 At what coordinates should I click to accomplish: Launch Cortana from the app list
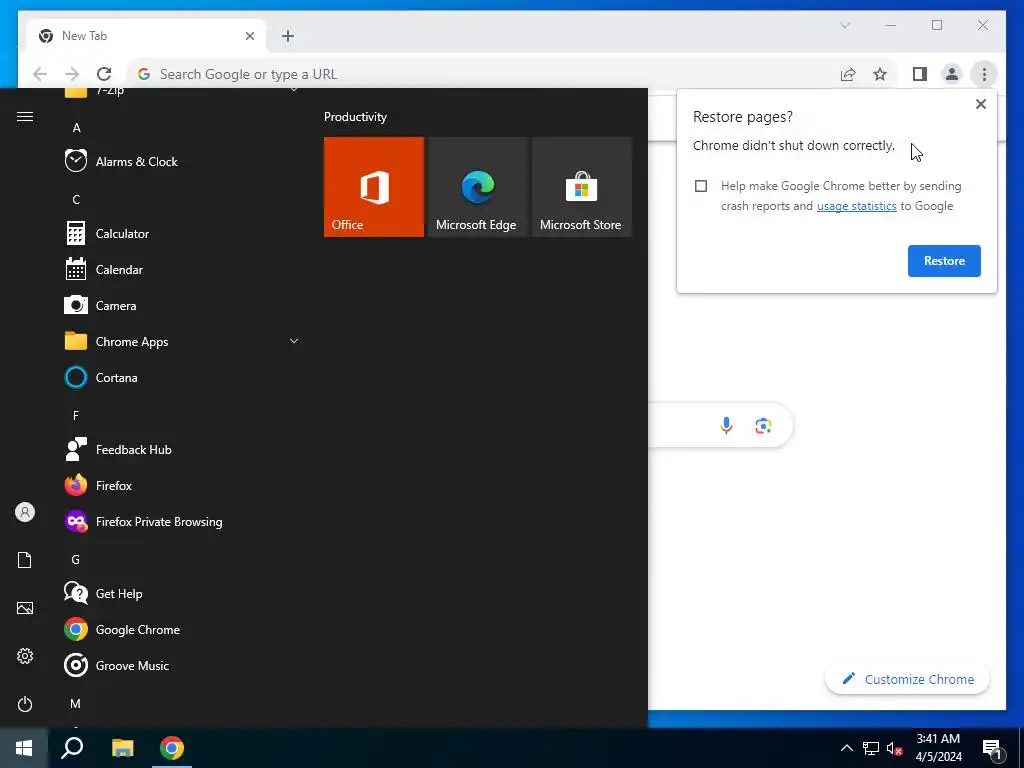coord(184,377)
